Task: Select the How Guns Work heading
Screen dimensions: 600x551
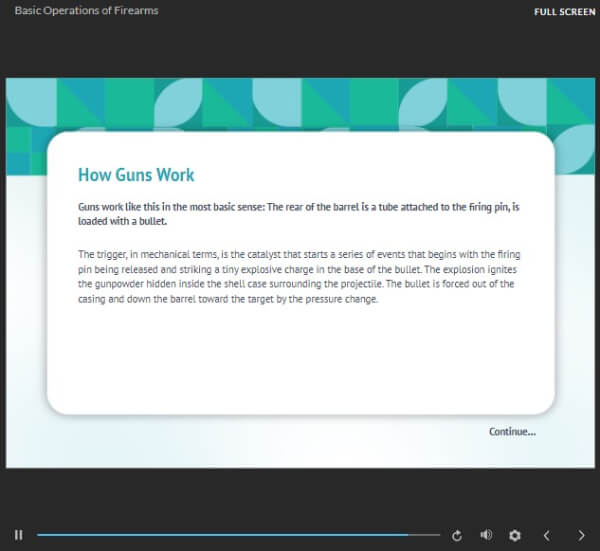Action: (136, 175)
